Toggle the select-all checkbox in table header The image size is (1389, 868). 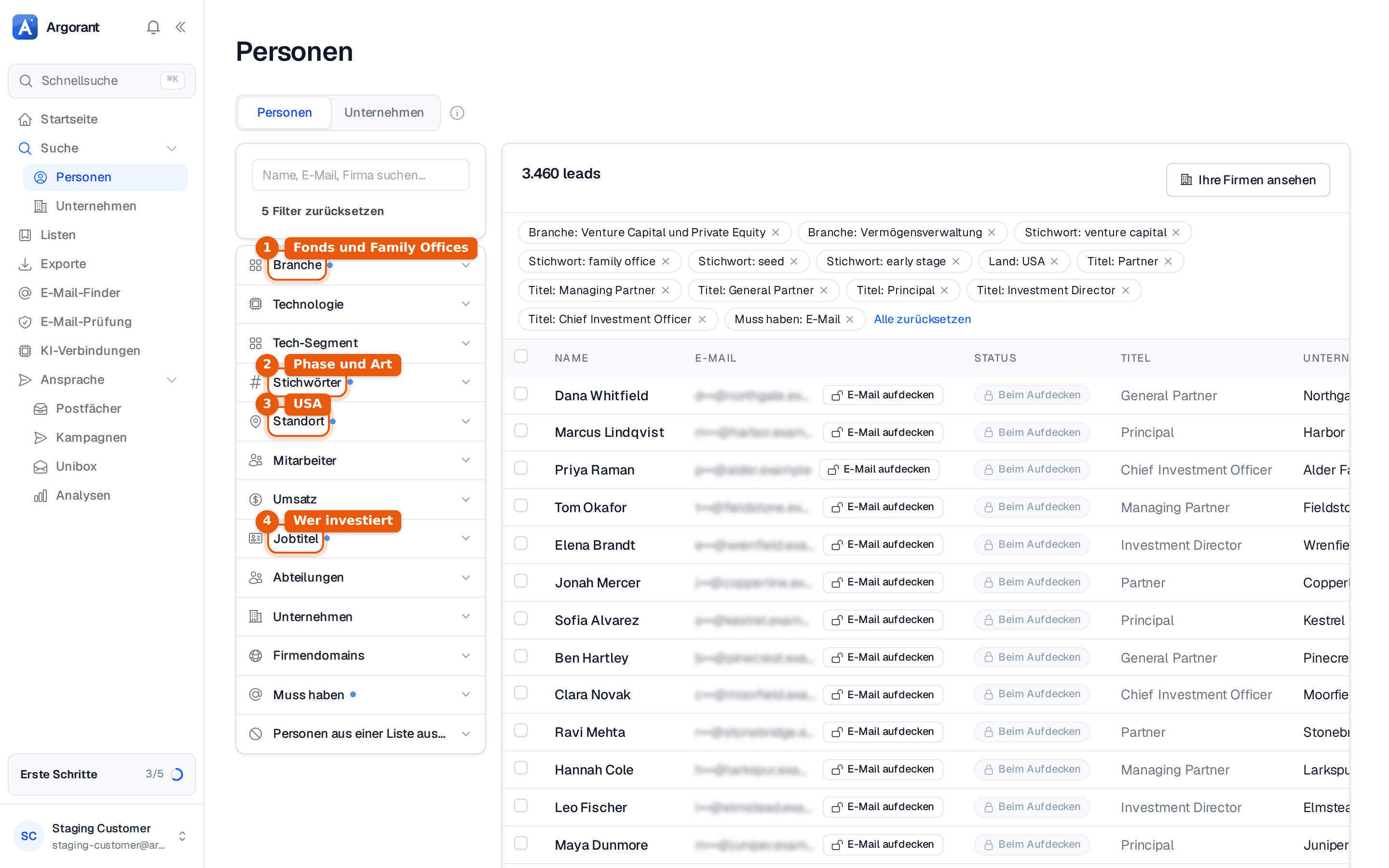[x=520, y=356]
